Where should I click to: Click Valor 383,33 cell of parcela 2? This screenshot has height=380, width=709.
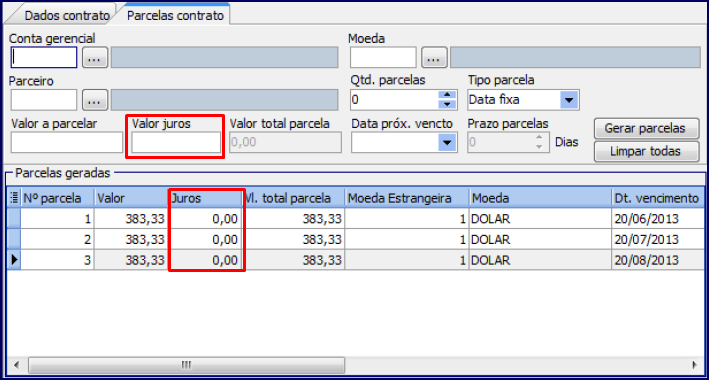(x=131, y=239)
